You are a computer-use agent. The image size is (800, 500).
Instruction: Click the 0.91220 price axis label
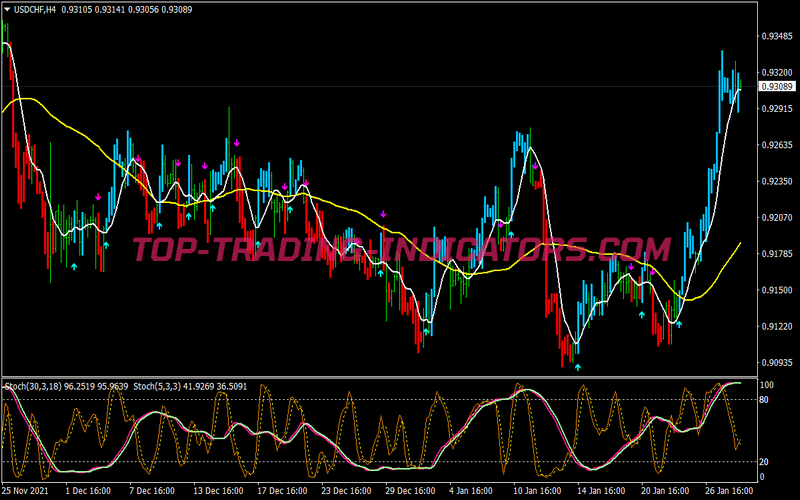[777, 326]
